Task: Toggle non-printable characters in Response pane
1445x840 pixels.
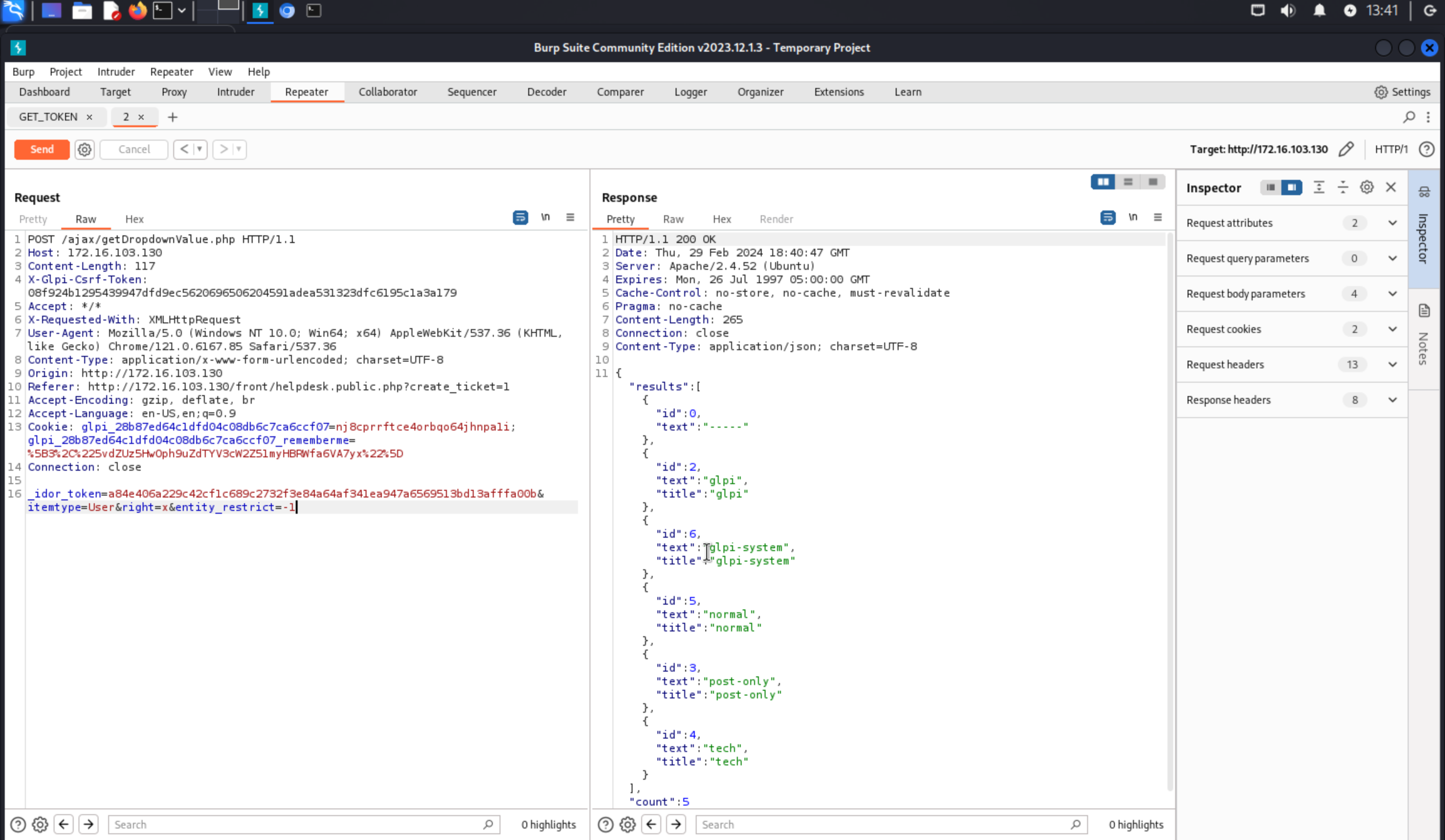Action: pos(1133,217)
